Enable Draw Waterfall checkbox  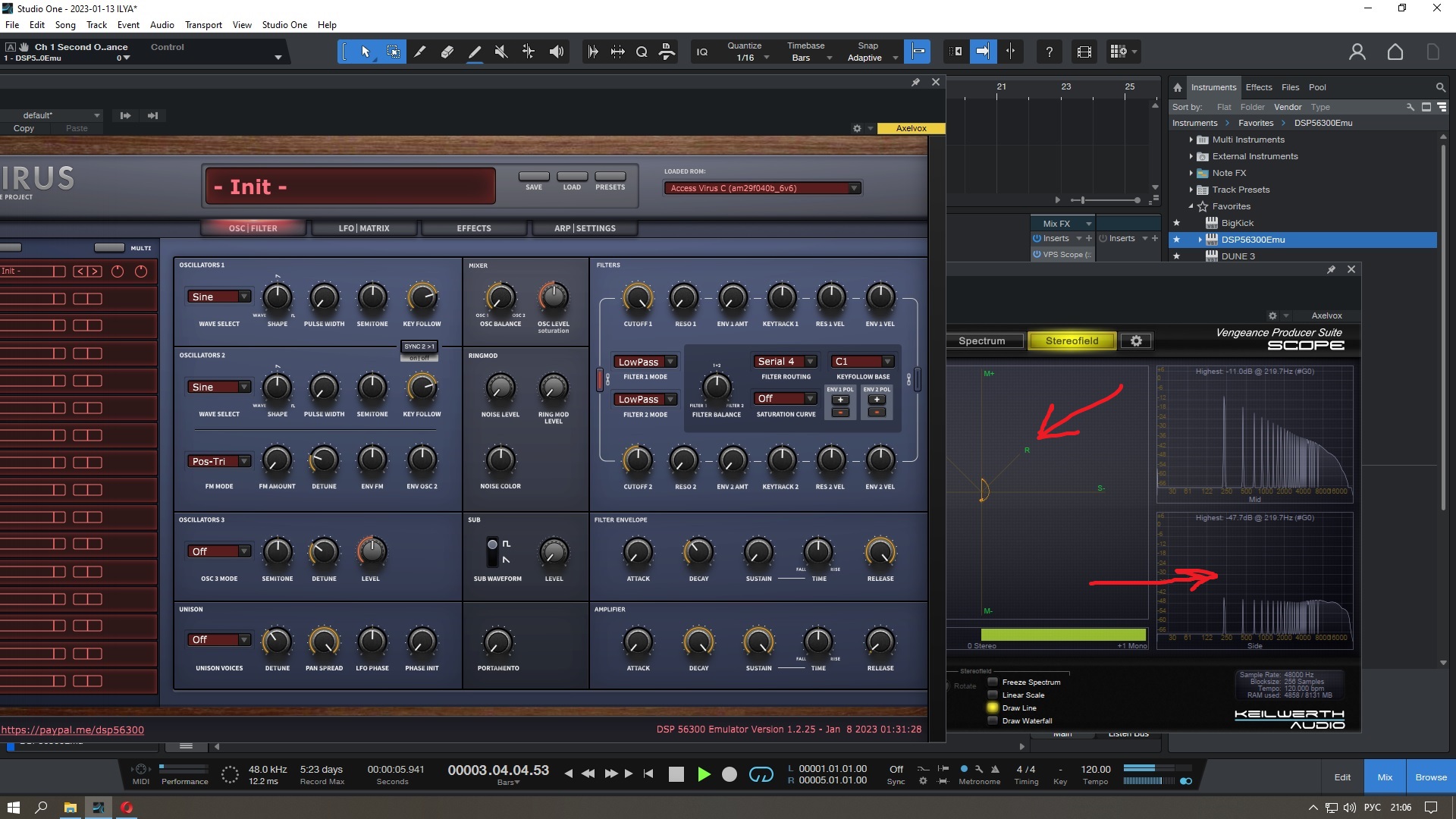993,720
